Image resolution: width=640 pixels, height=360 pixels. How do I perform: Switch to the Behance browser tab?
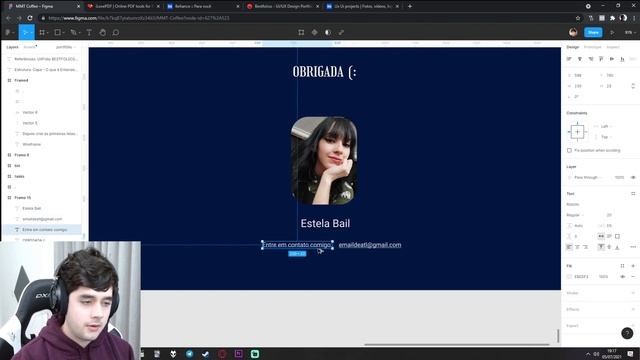[202, 6]
